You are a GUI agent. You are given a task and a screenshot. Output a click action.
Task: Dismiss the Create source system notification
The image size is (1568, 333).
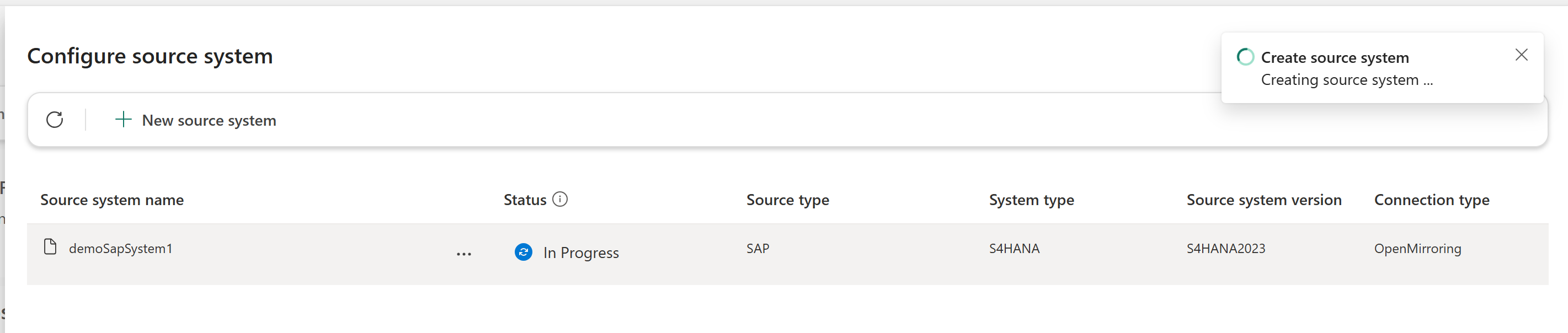coord(1521,55)
